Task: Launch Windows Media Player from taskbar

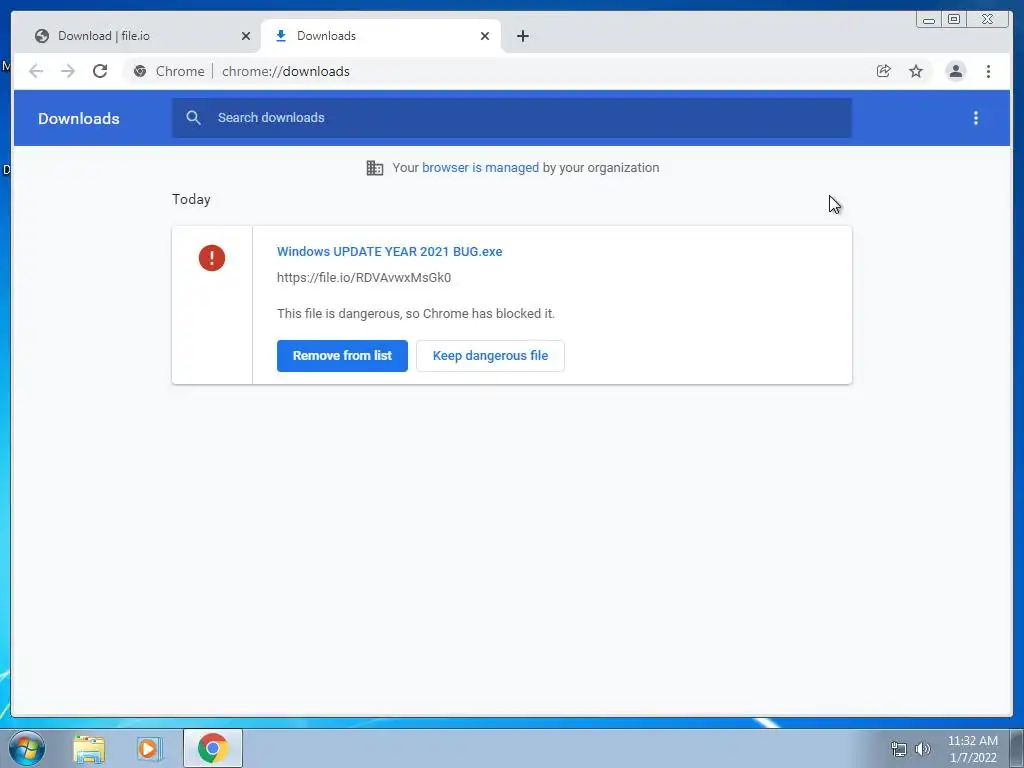Action: coord(149,748)
